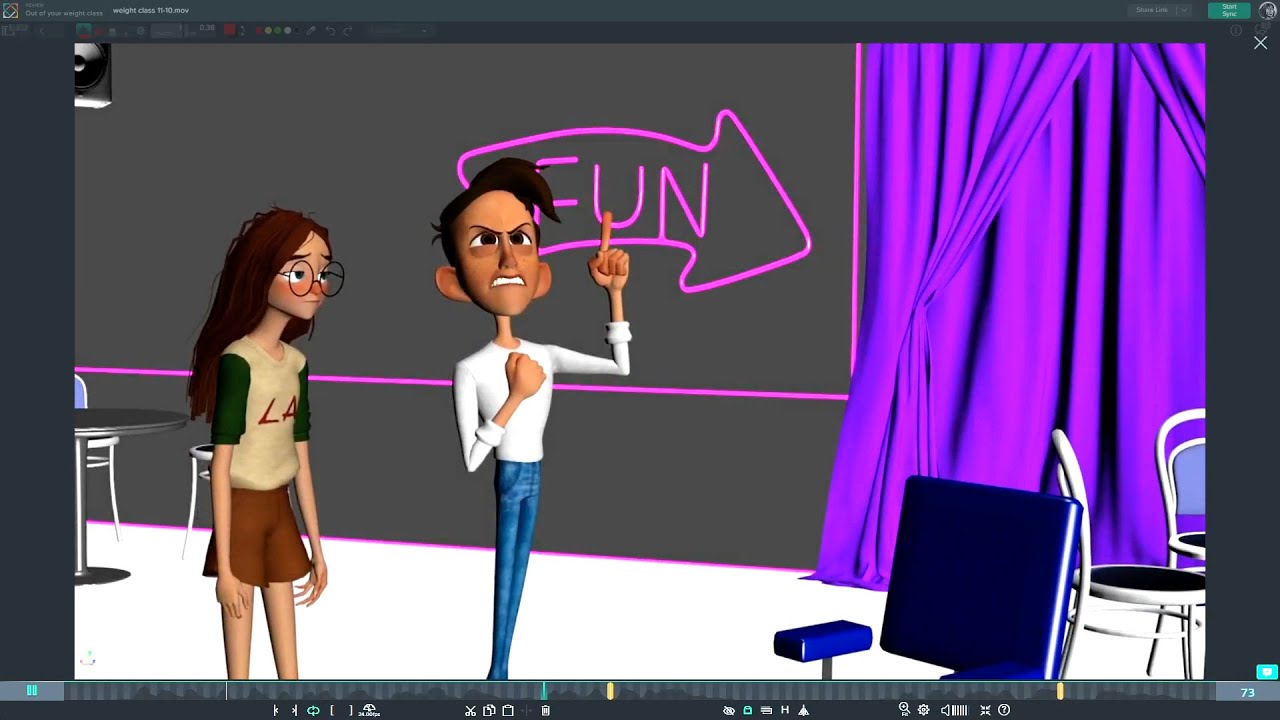Step to the next frame
The width and height of the screenshot is (1280, 720).
click(294, 710)
